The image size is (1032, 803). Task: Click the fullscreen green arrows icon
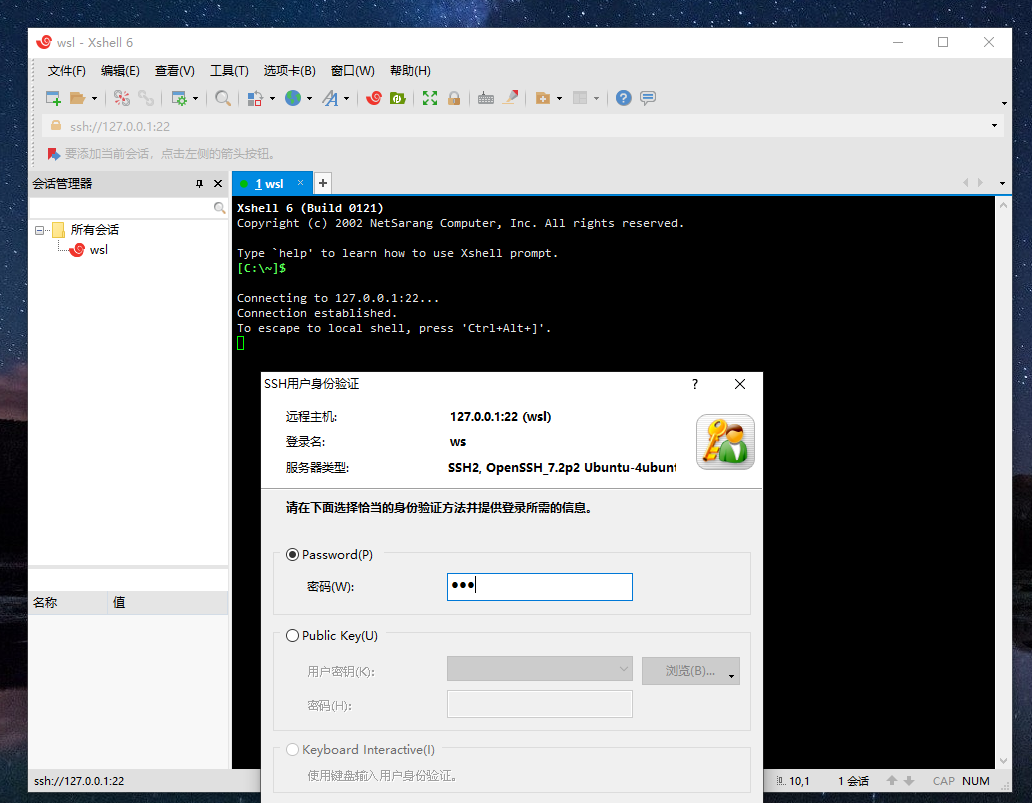(430, 98)
